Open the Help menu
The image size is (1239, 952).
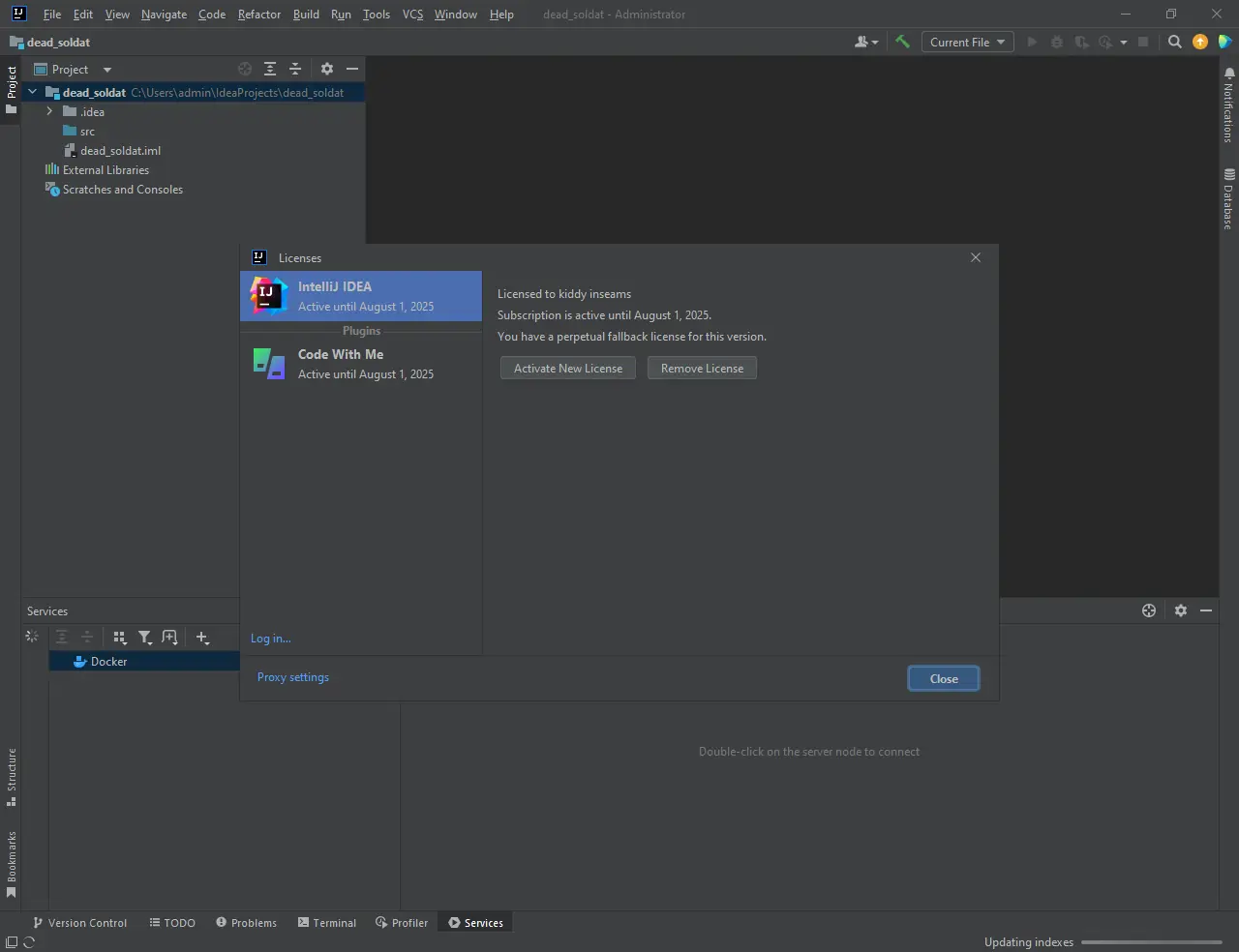pos(501,15)
